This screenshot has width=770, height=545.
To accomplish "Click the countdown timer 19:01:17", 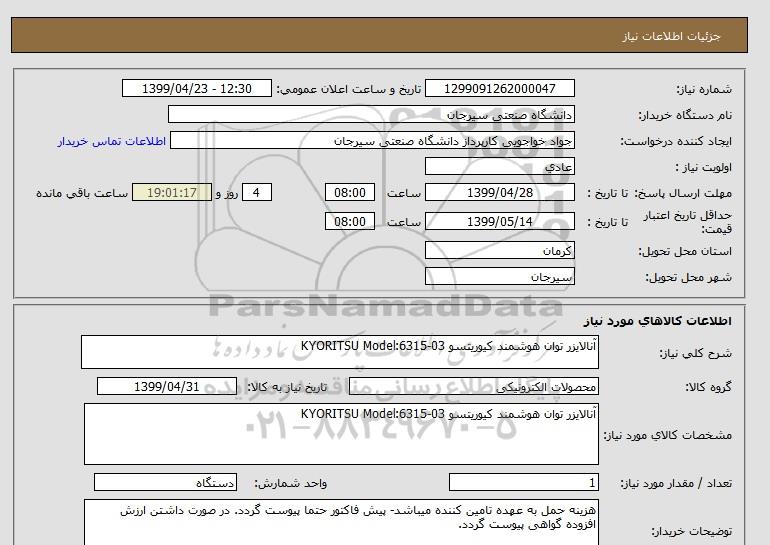I will point(172,192).
